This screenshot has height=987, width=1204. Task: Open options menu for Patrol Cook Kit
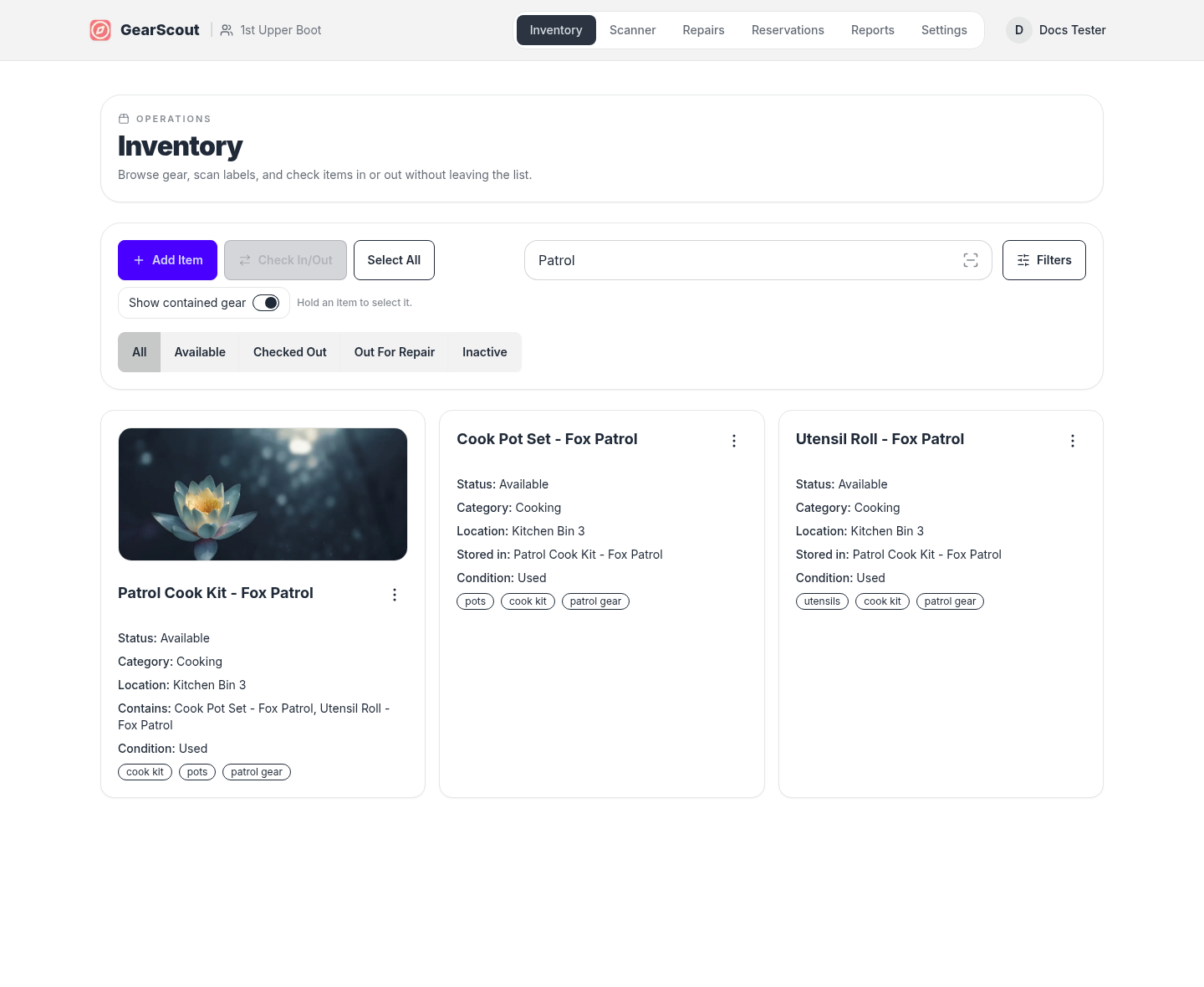point(395,595)
